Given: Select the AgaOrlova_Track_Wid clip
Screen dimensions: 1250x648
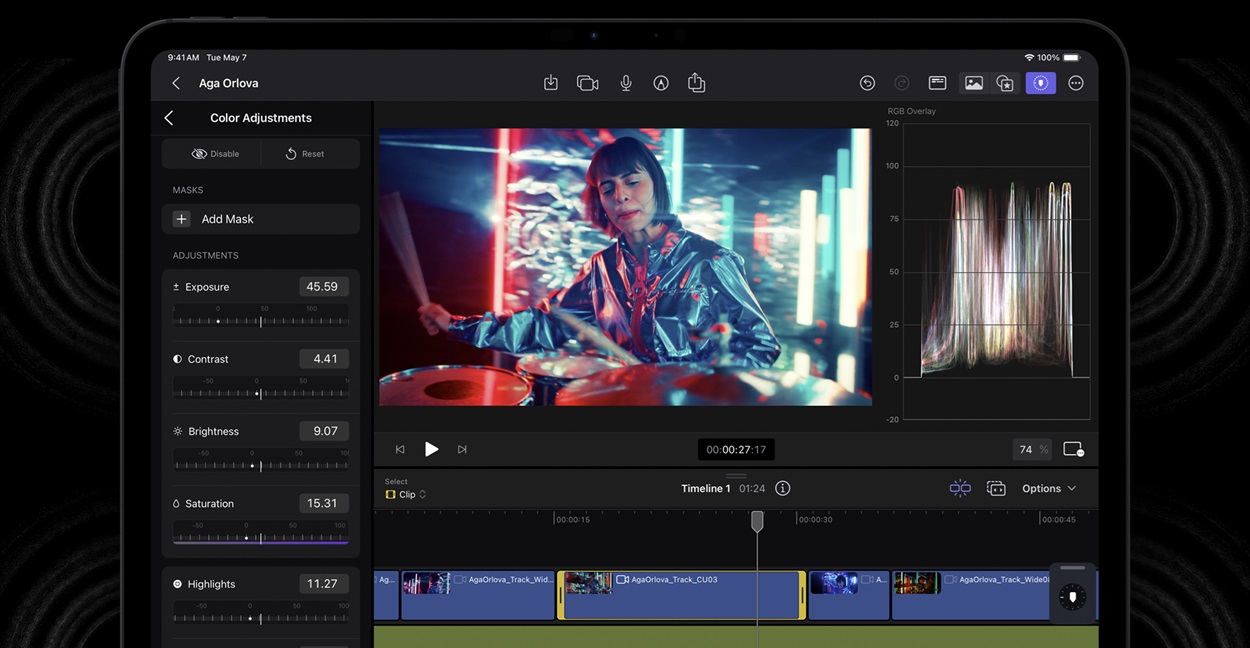Looking at the screenshot, I should coord(478,595).
